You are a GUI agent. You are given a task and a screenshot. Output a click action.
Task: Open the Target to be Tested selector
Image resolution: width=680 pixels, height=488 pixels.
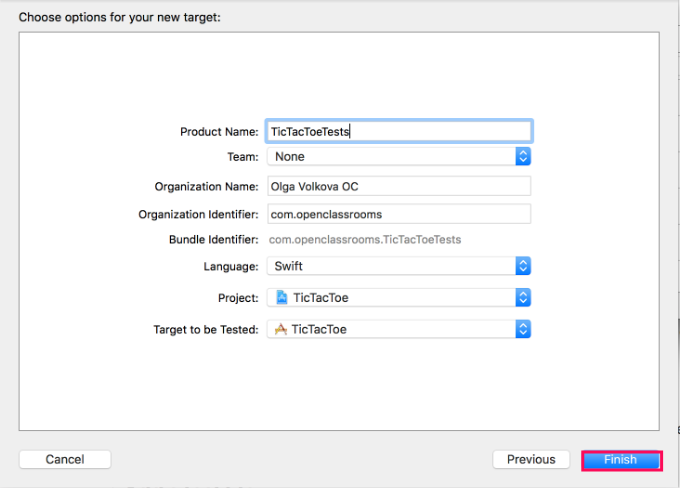pyautogui.click(x=399, y=329)
